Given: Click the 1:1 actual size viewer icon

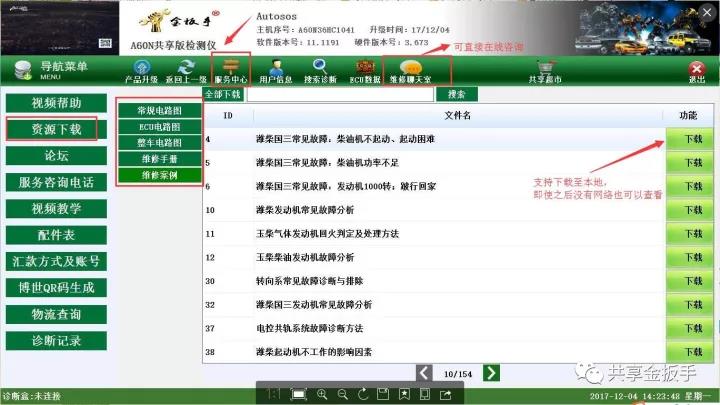Looking at the screenshot, I should 273,394.
